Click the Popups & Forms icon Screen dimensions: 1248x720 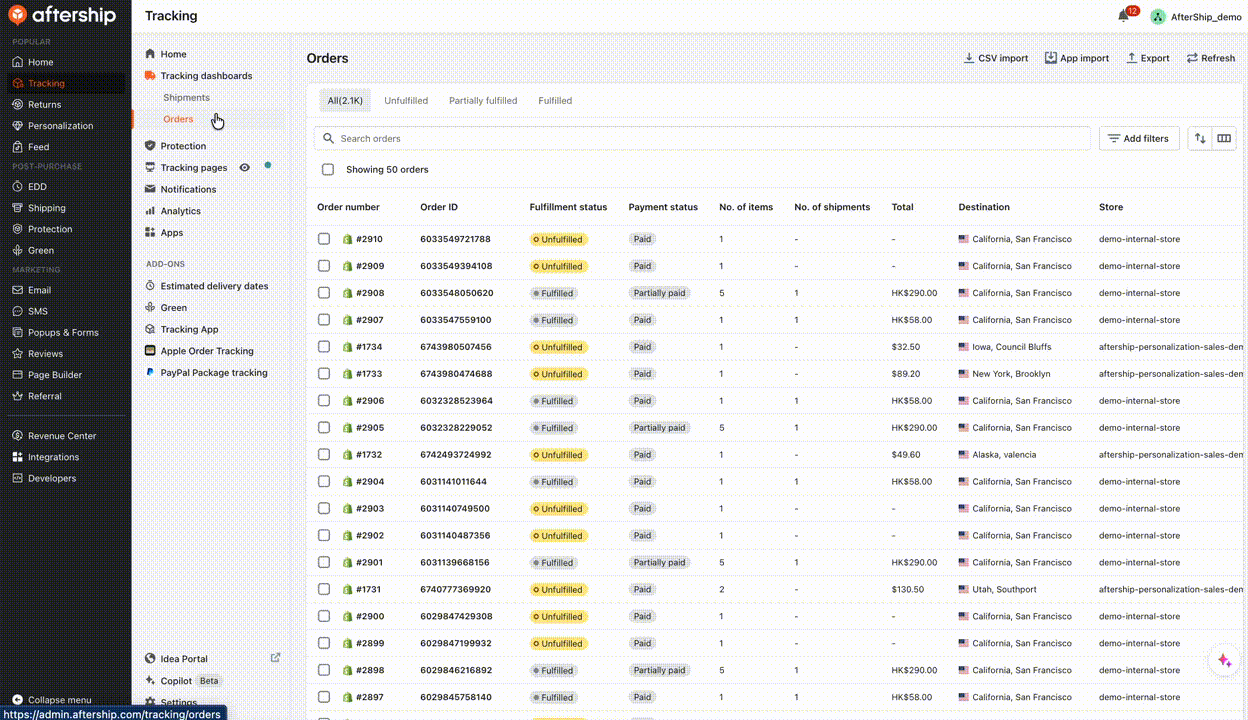pos(18,332)
